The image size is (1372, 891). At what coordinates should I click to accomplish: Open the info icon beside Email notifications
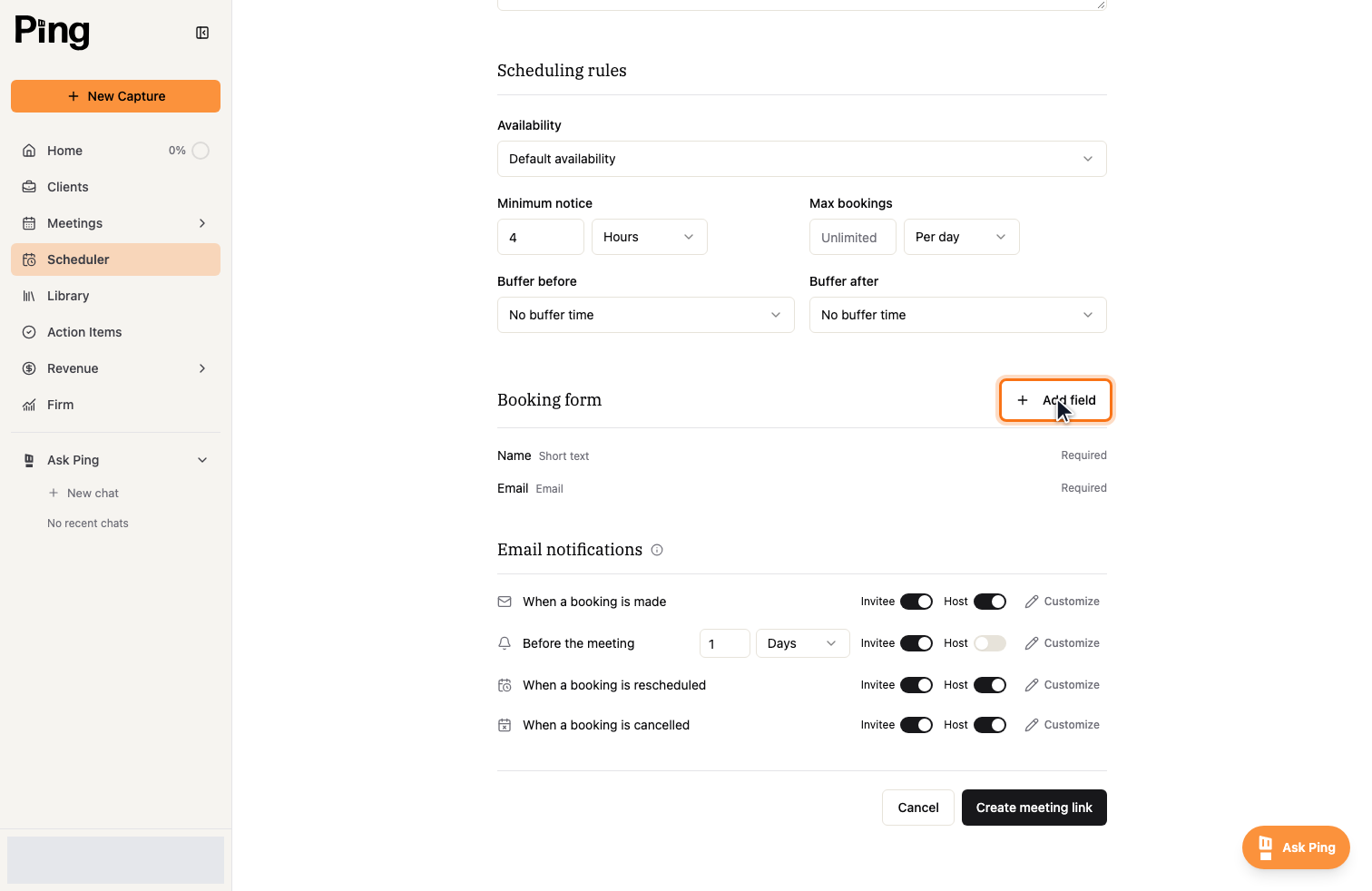tap(657, 550)
